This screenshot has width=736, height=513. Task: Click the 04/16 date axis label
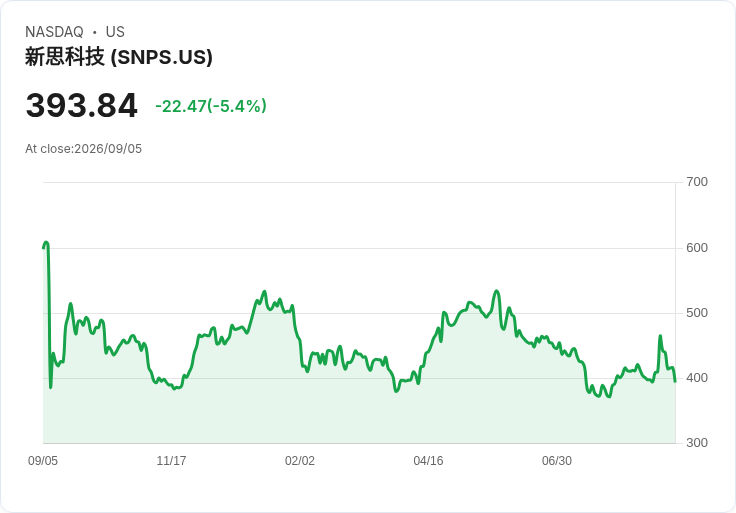click(x=428, y=461)
